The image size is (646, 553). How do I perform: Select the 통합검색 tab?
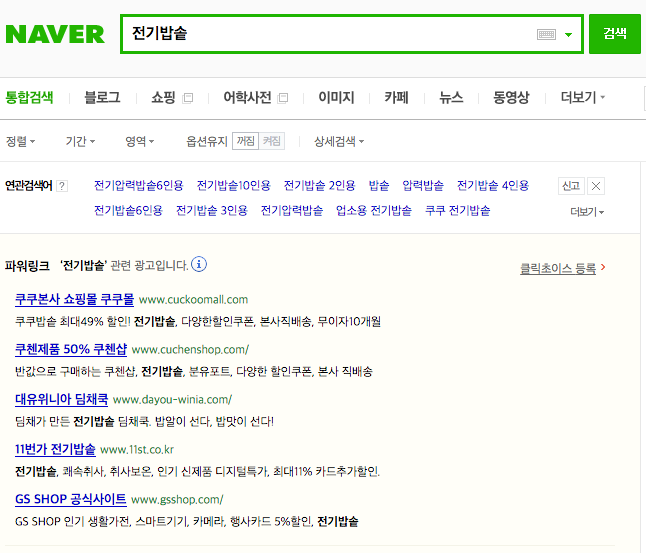pos(29,98)
